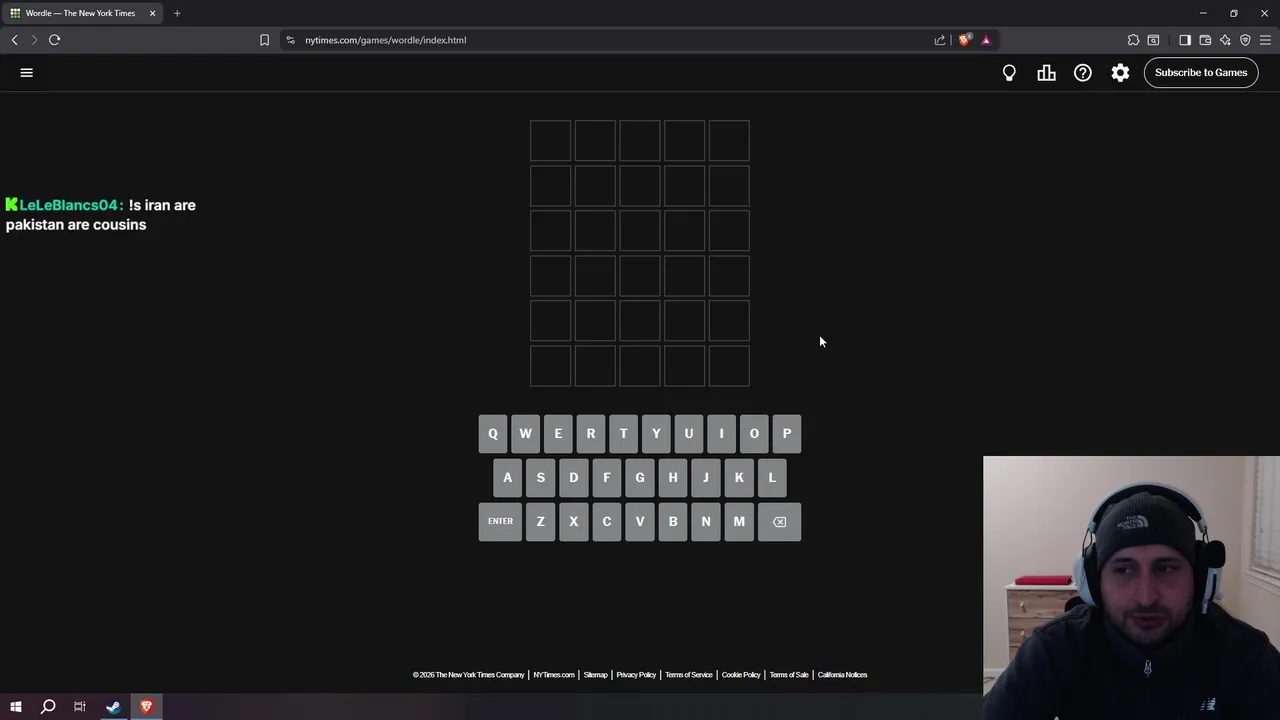Tap the A key on keyboard
This screenshot has height=720, width=1280.
507,478
